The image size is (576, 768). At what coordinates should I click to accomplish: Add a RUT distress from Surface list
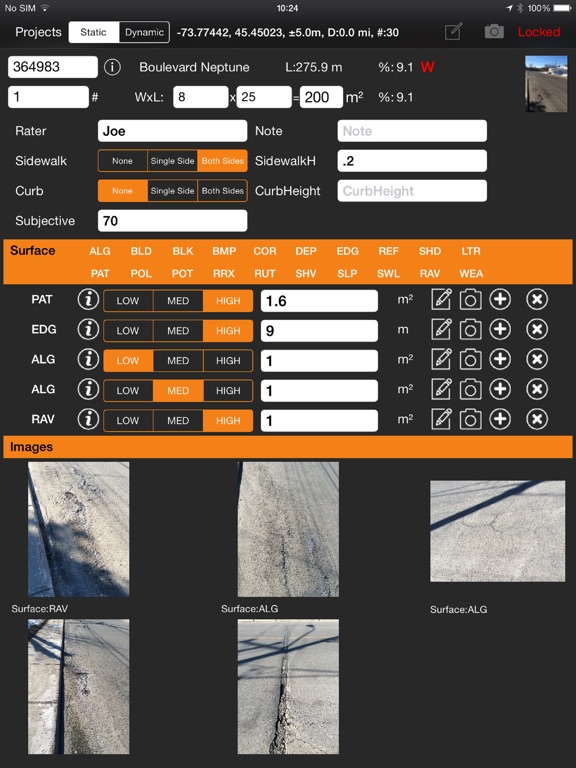264,273
